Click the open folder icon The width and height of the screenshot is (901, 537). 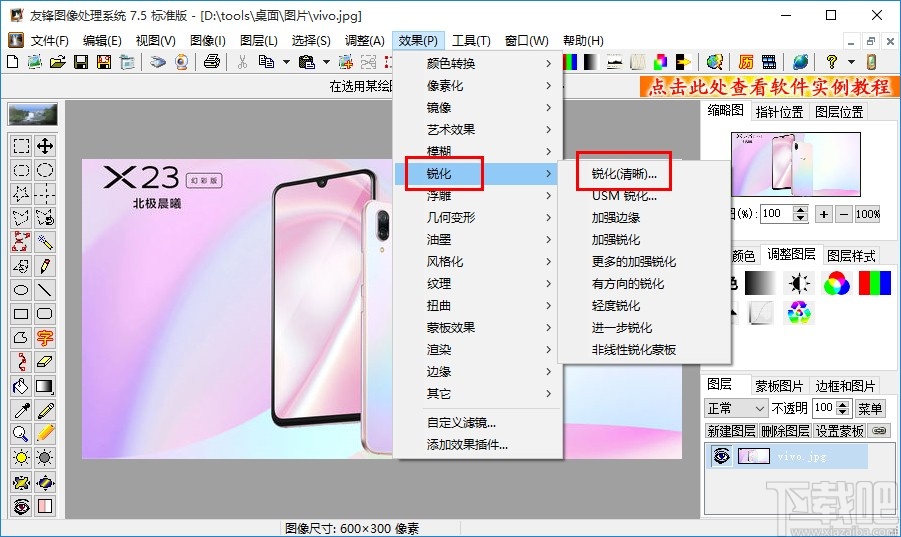[57, 61]
